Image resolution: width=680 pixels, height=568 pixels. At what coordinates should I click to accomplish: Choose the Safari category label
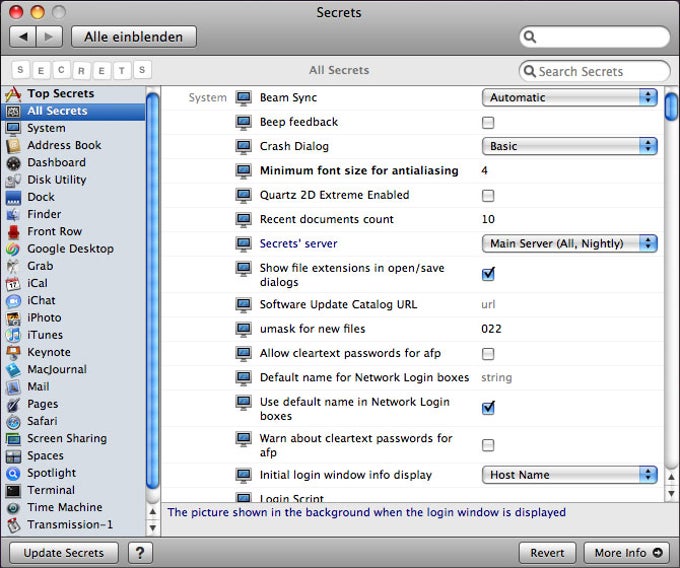(42, 421)
